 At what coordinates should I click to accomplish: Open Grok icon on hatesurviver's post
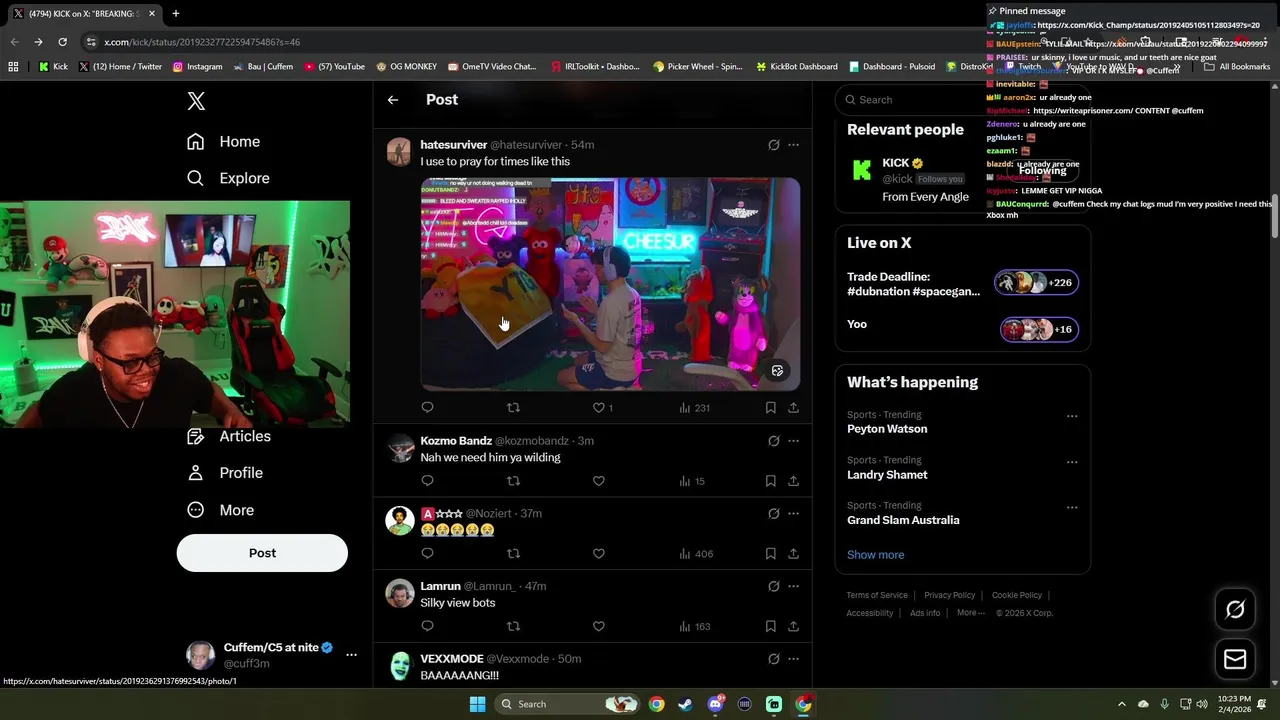click(773, 145)
